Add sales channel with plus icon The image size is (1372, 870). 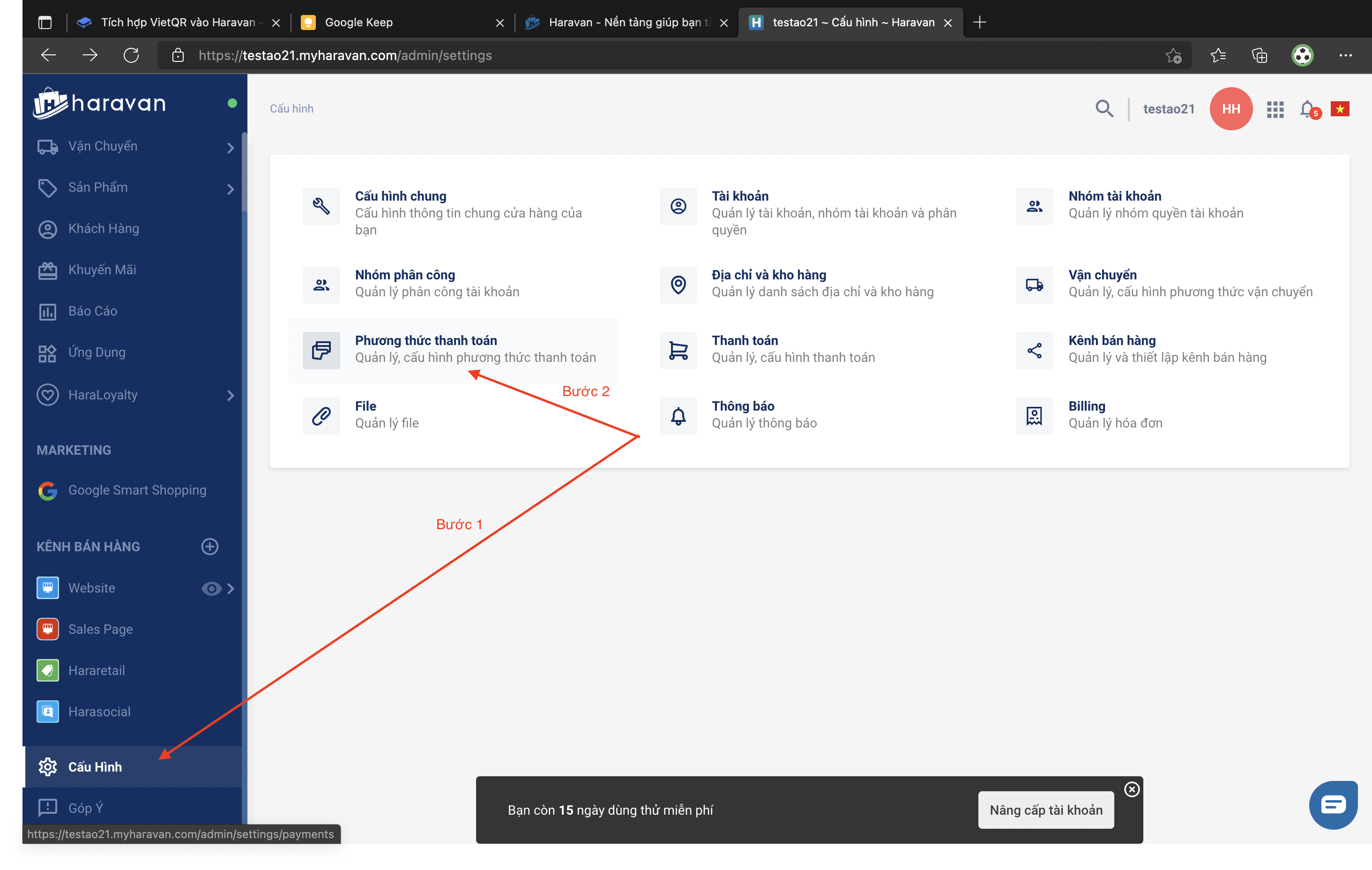click(x=209, y=546)
